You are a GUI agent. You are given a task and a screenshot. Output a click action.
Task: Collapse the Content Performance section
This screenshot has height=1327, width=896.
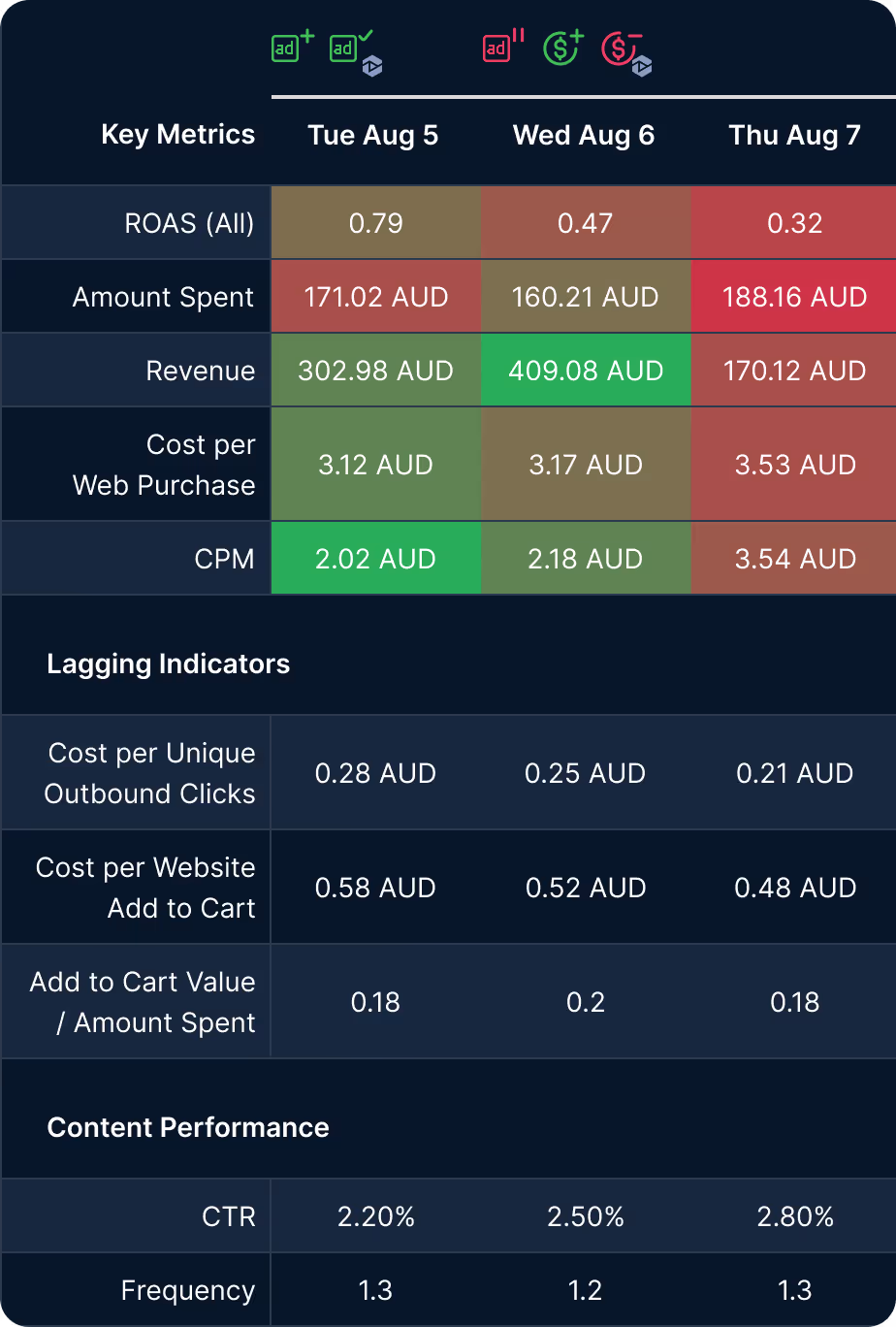(187, 1128)
